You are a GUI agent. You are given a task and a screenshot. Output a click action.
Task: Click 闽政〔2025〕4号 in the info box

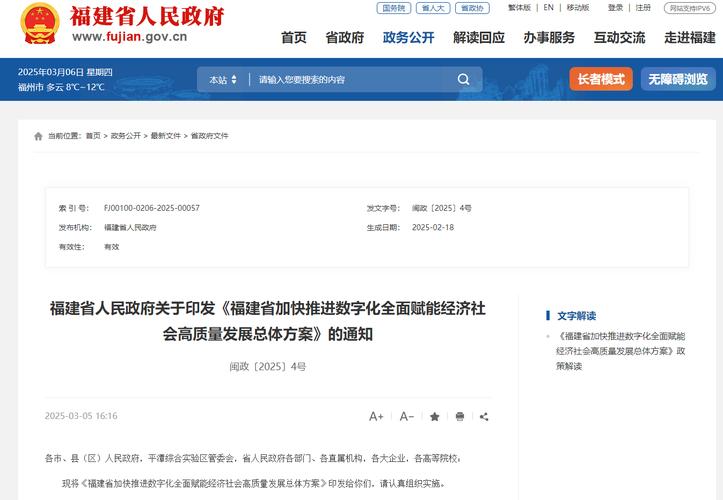tap(442, 208)
